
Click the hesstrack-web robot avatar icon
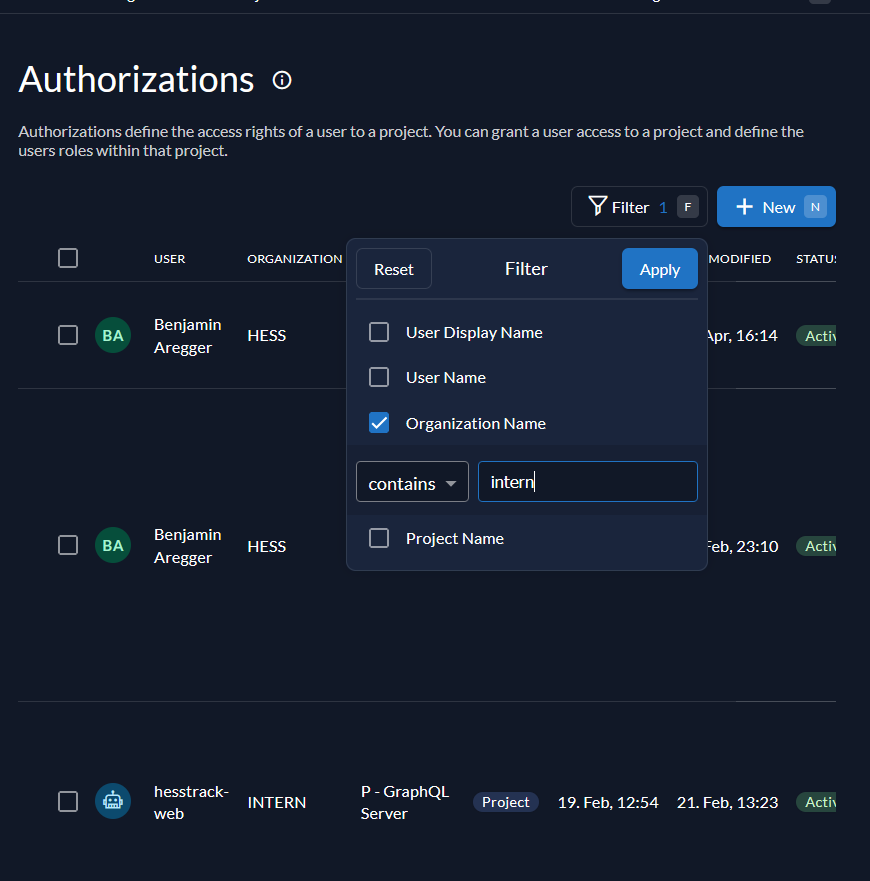tap(113, 801)
